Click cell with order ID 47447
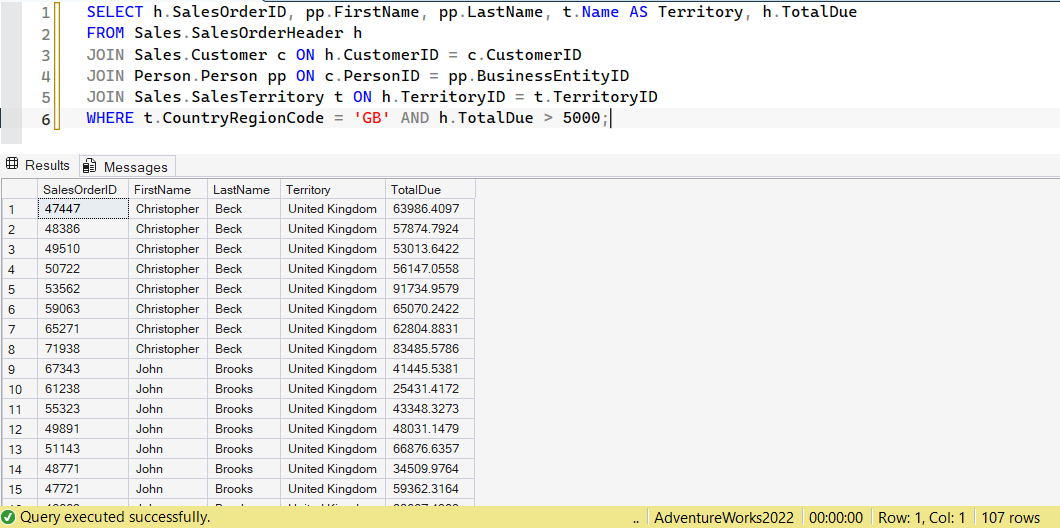1060x528 pixels. [83, 209]
